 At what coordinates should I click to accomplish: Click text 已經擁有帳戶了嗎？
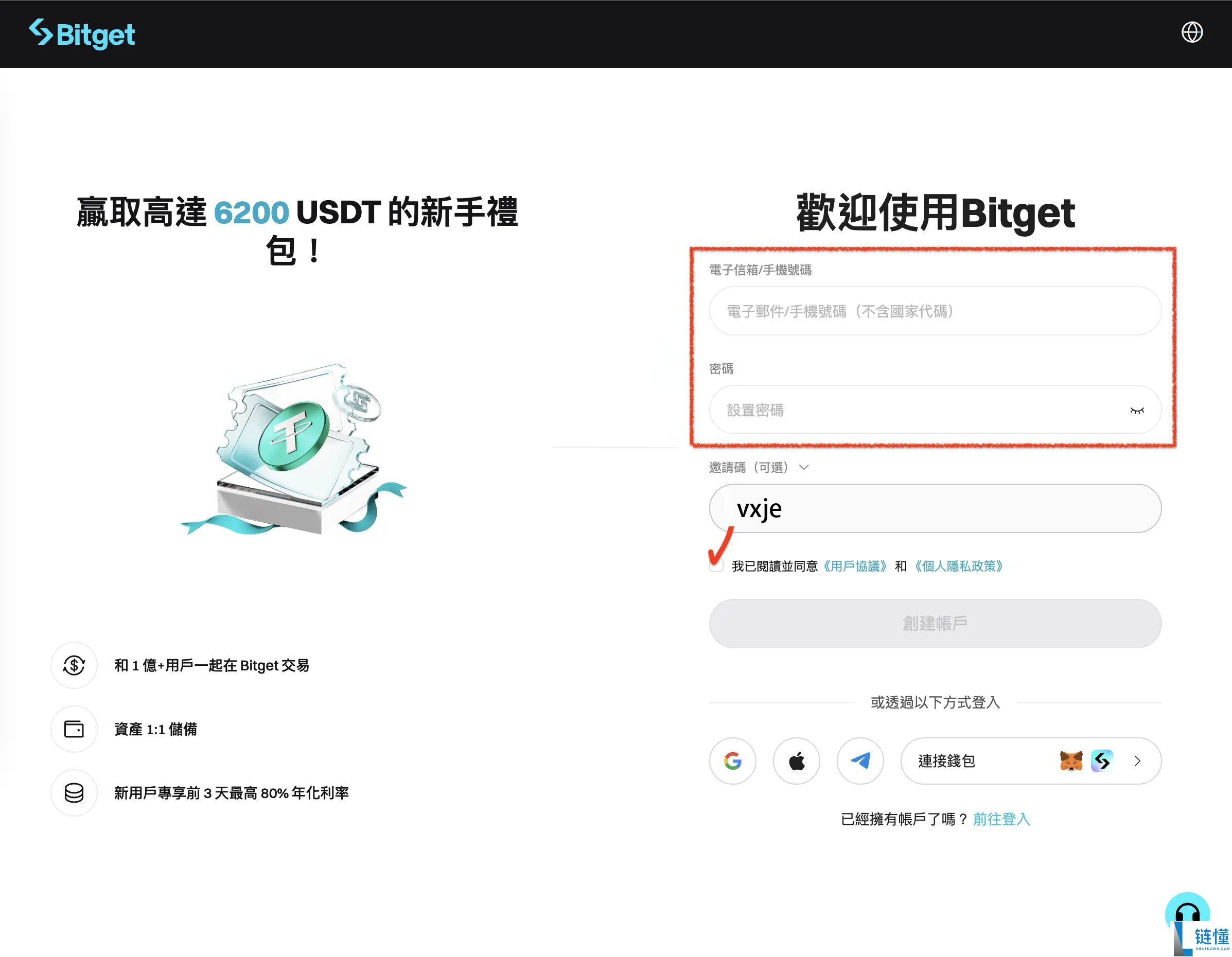coord(904,819)
